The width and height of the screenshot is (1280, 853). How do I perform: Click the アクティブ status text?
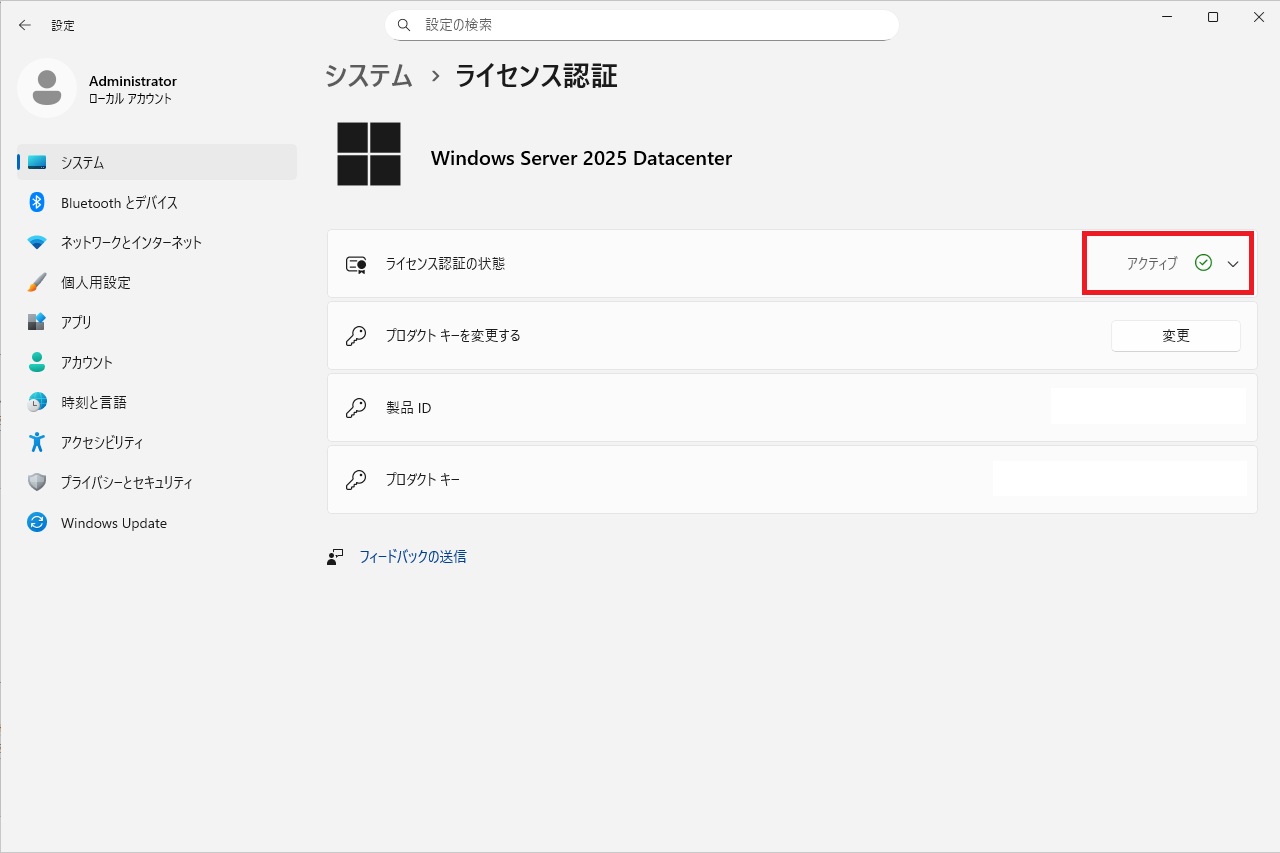pyautogui.click(x=1152, y=264)
